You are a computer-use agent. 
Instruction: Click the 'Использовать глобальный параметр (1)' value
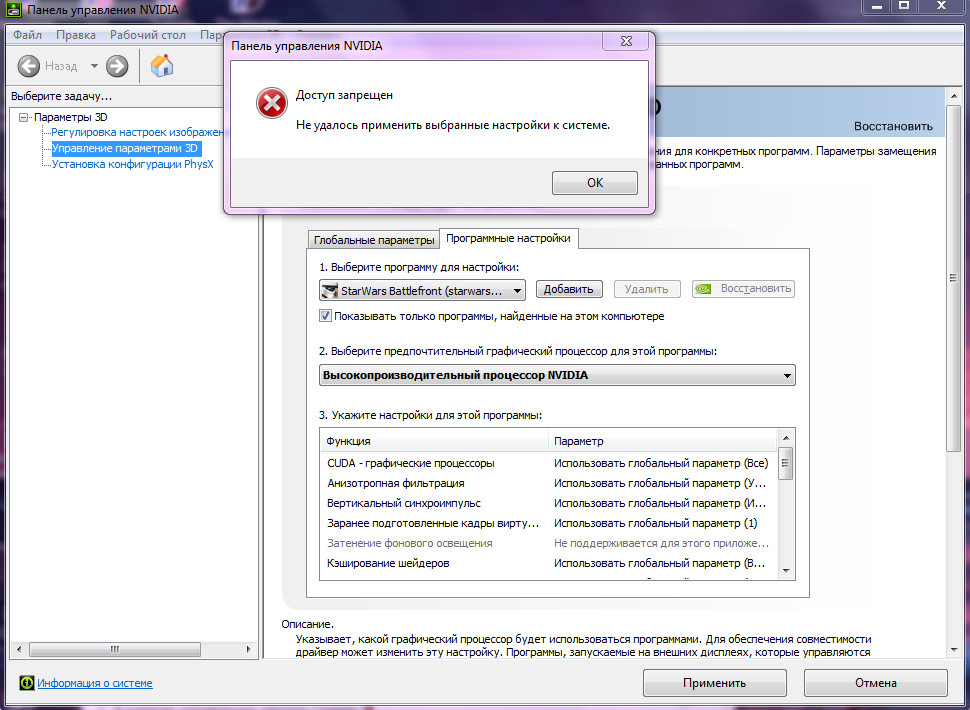(655, 523)
